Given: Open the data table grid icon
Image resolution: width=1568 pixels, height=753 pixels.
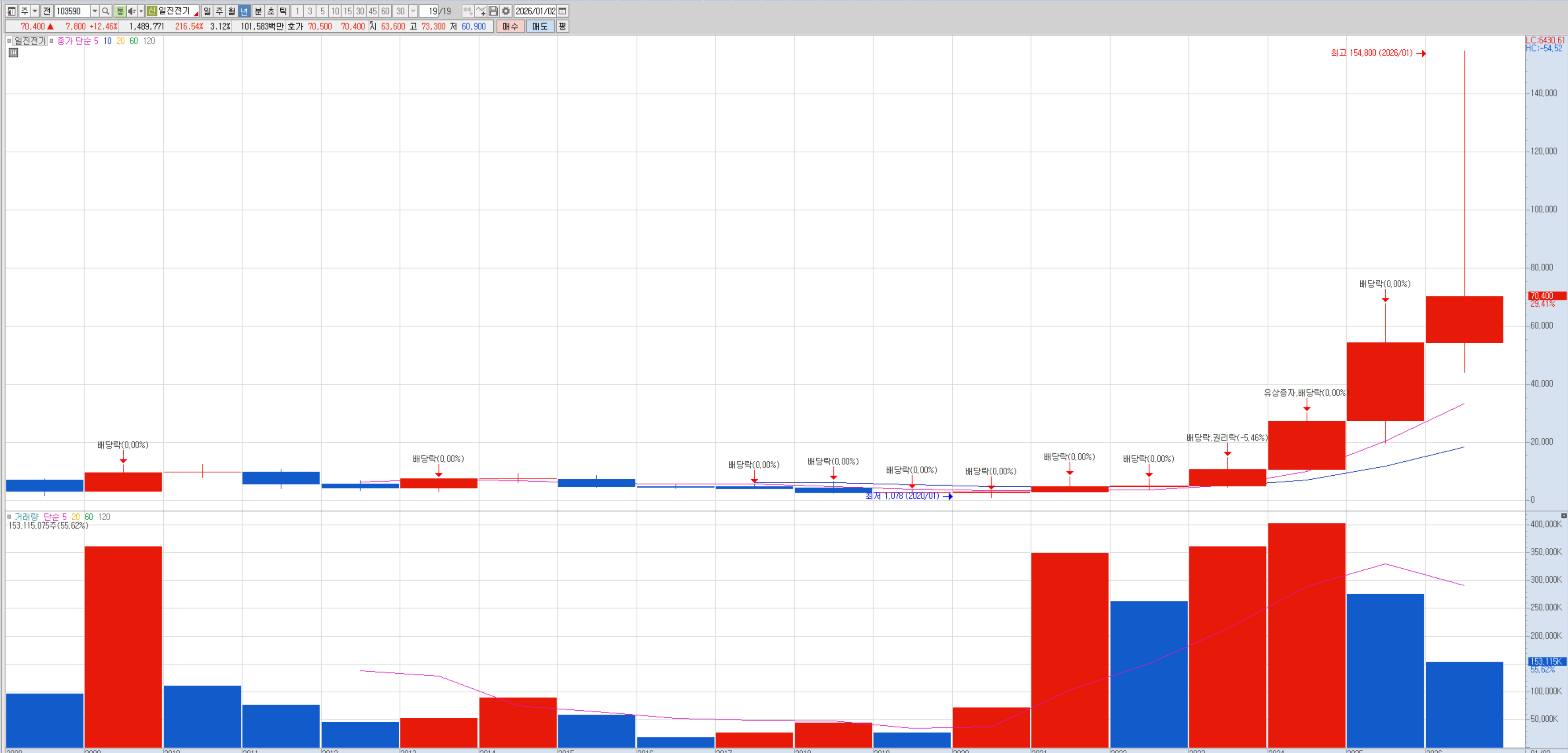Looking at the screenshot, I should coord(13,53).
